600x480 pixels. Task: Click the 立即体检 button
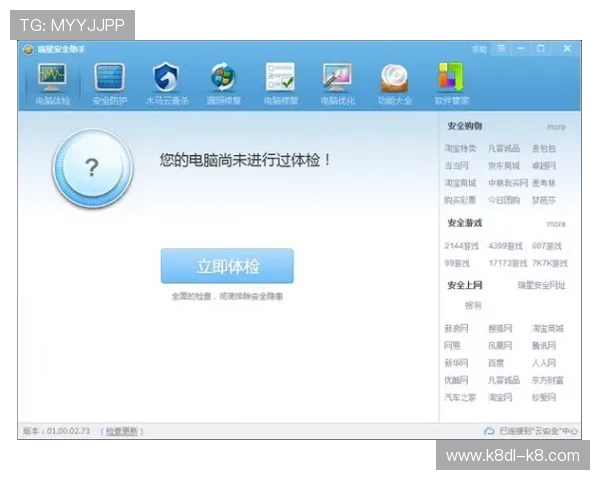click(x=227, y=266)
